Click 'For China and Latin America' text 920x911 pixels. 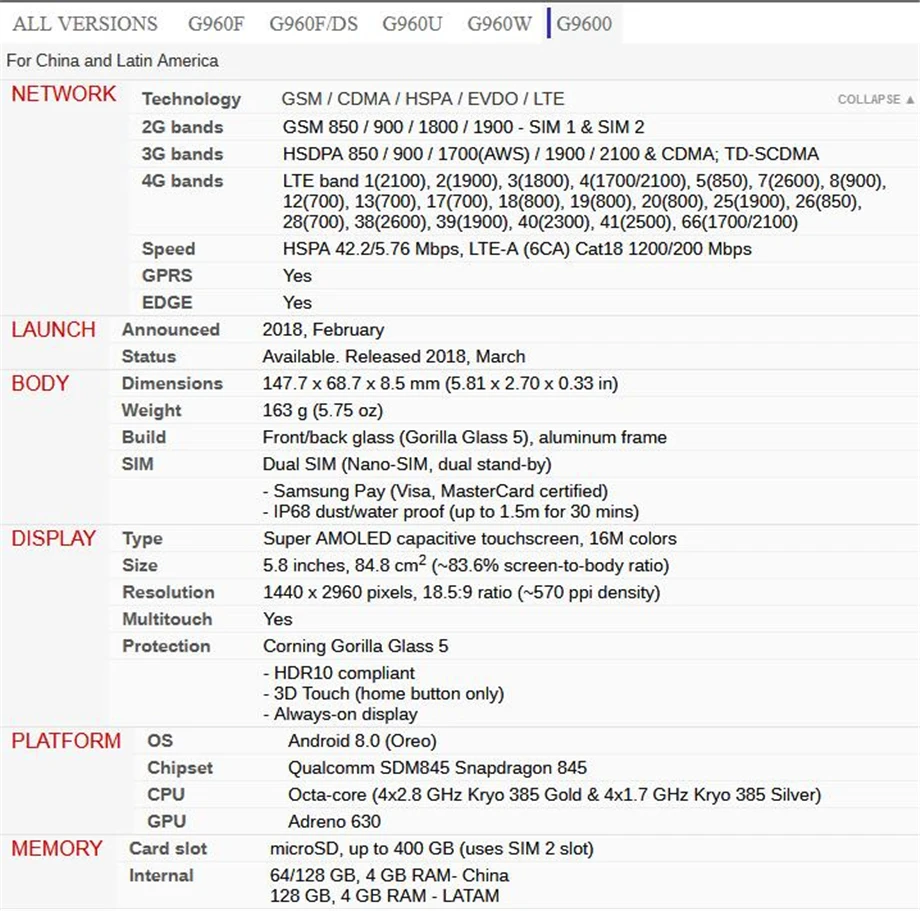[x=113, y=60]
